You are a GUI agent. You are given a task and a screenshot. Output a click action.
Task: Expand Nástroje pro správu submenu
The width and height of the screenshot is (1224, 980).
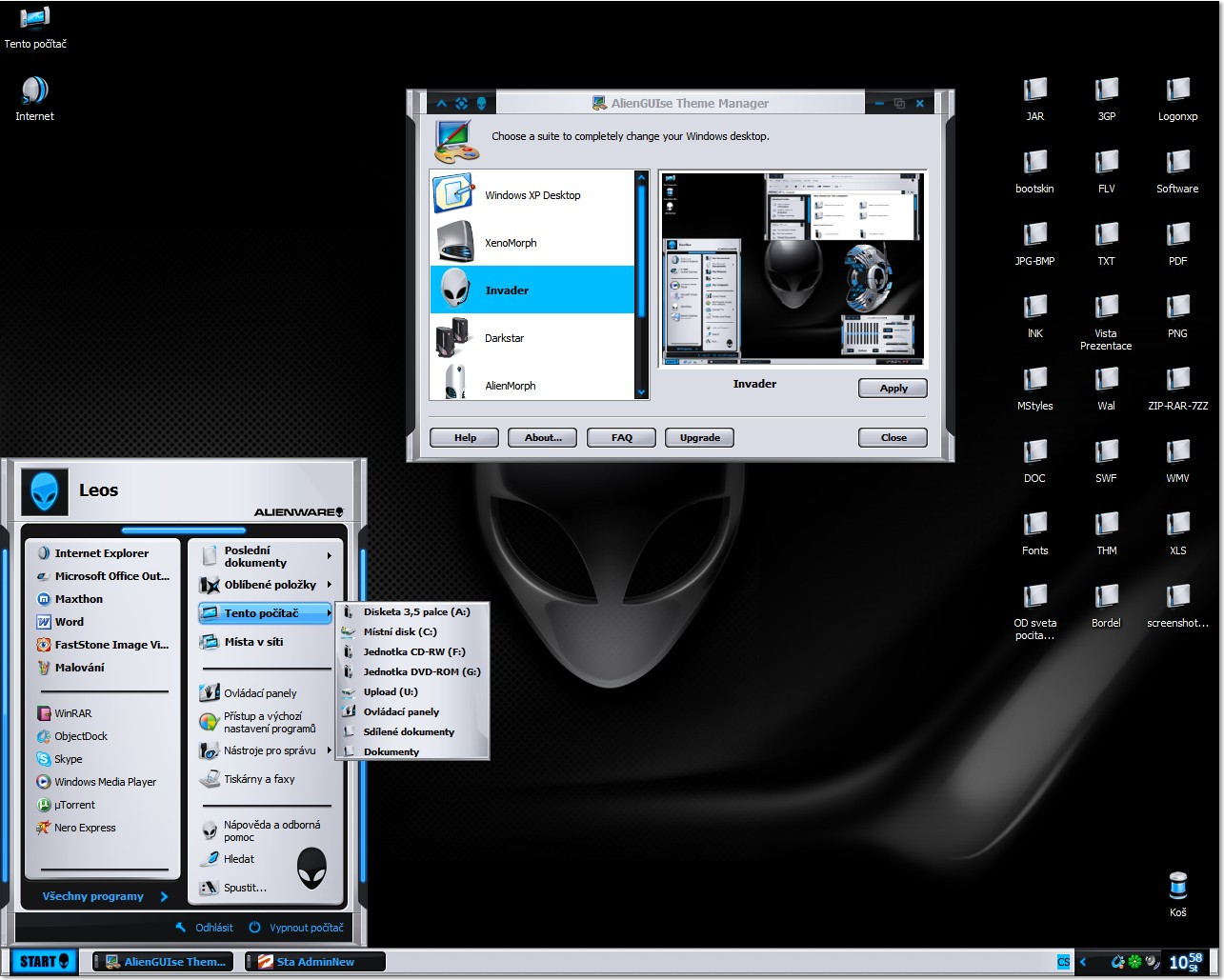[266, 750]
